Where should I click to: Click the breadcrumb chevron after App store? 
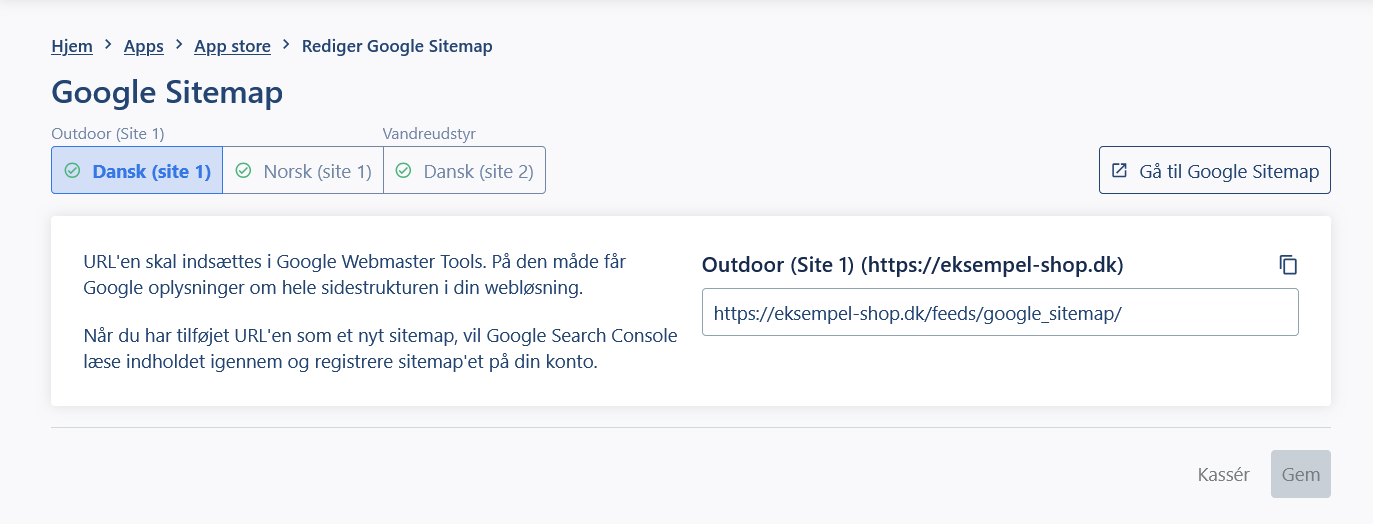pyautogui.click(x=286, y=45)
